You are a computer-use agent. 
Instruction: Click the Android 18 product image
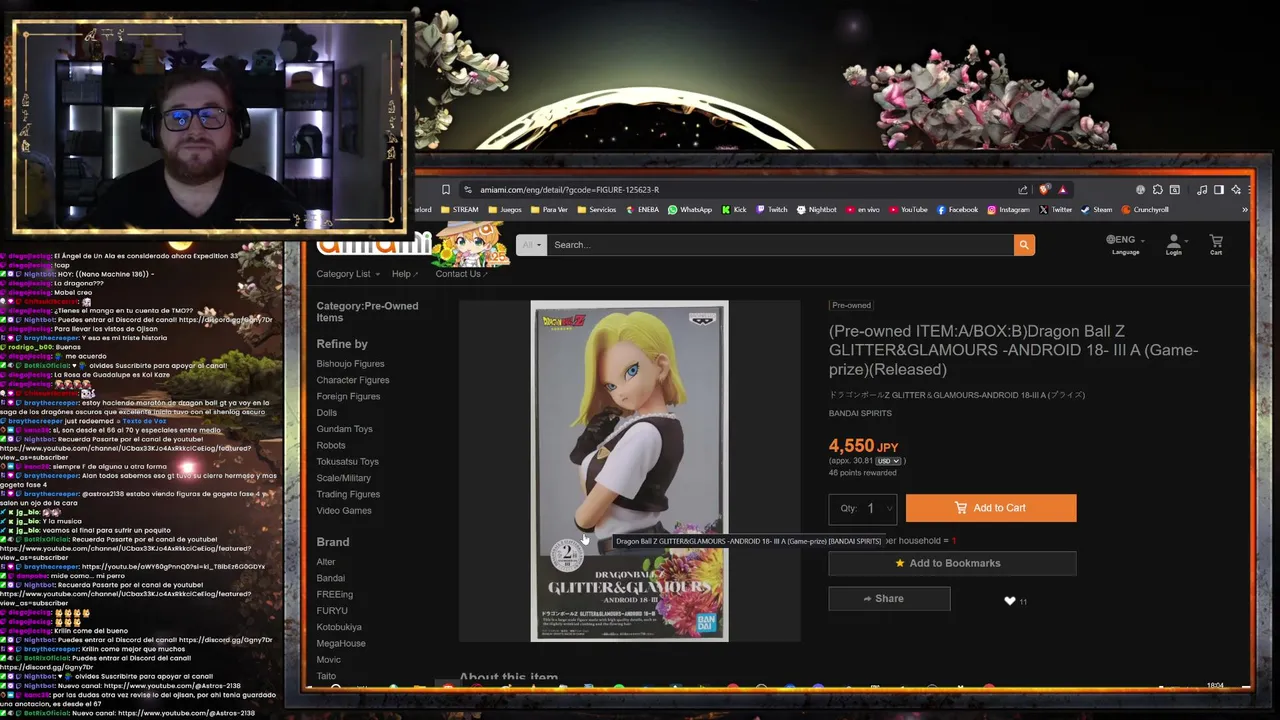point(629,471)
